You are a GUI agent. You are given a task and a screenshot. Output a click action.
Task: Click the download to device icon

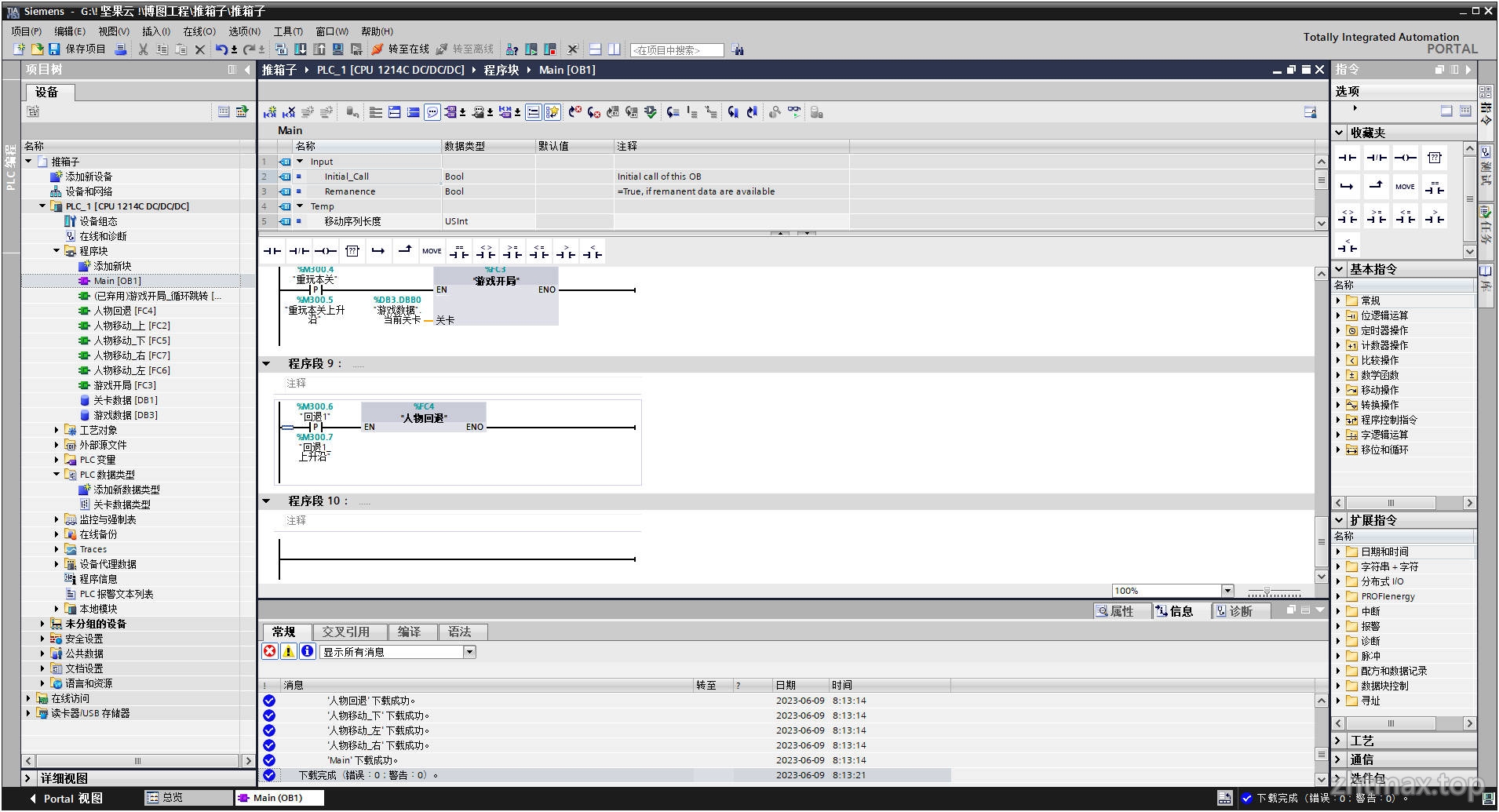(300, 49)
